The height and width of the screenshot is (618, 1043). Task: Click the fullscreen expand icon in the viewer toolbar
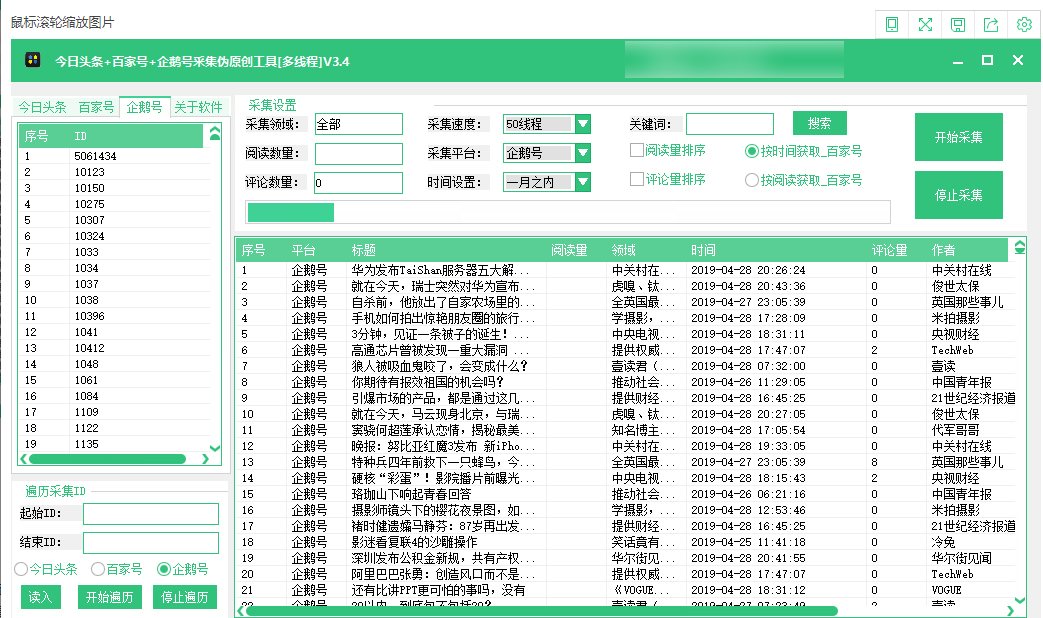(925, 25)
